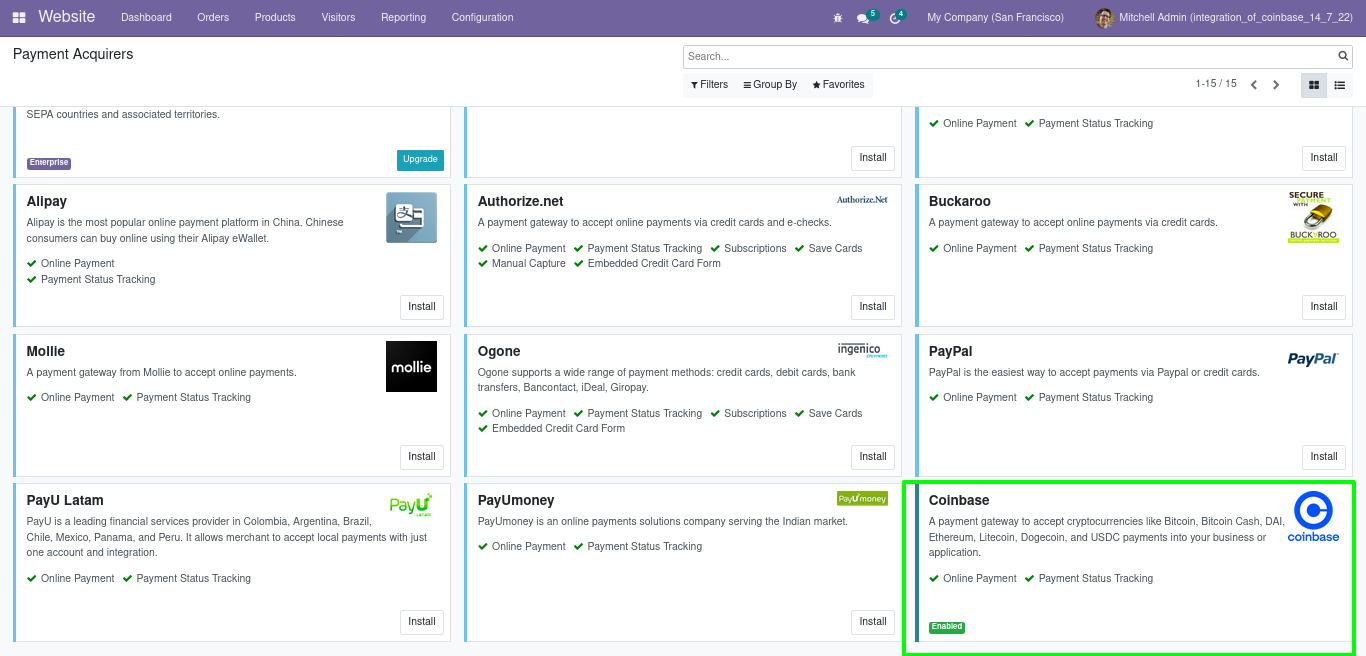Open the Ogone card title
This screenshot has width=1366, height=656.
pos(499,351)
